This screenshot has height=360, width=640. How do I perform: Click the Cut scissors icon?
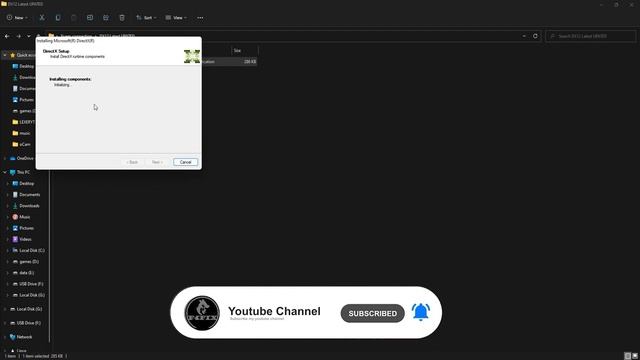[x=42, y=18]
